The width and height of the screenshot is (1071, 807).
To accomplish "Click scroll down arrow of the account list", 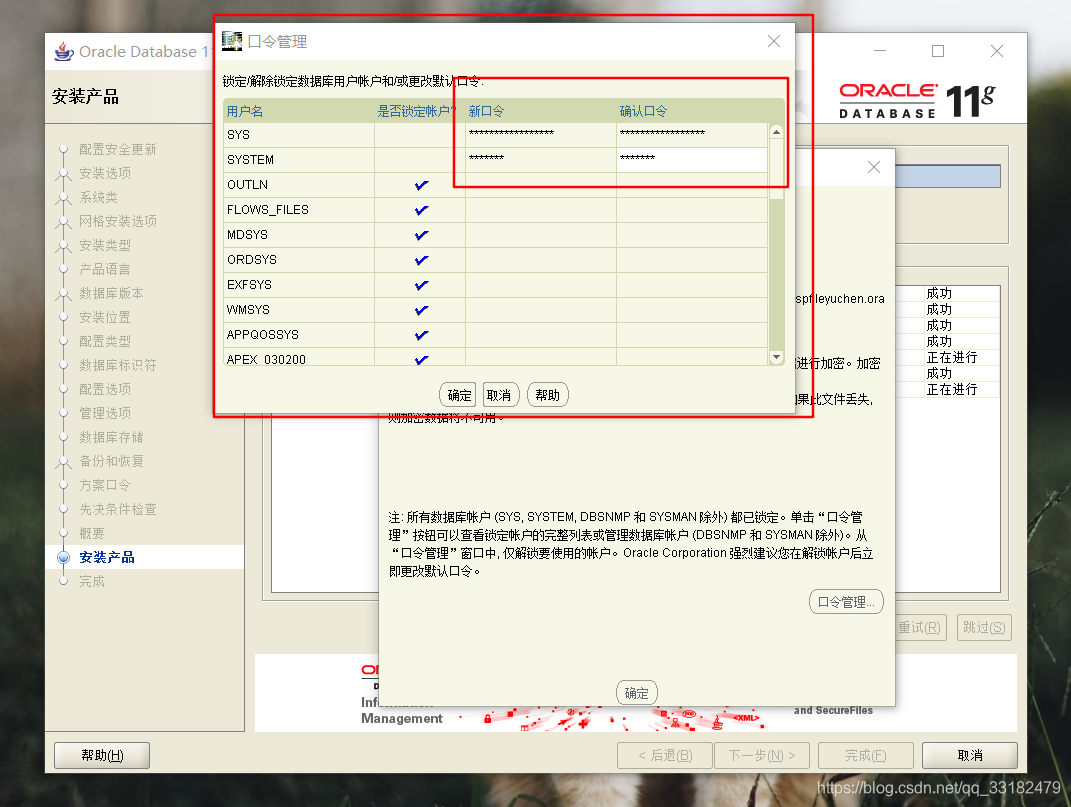I will point(776,357).
